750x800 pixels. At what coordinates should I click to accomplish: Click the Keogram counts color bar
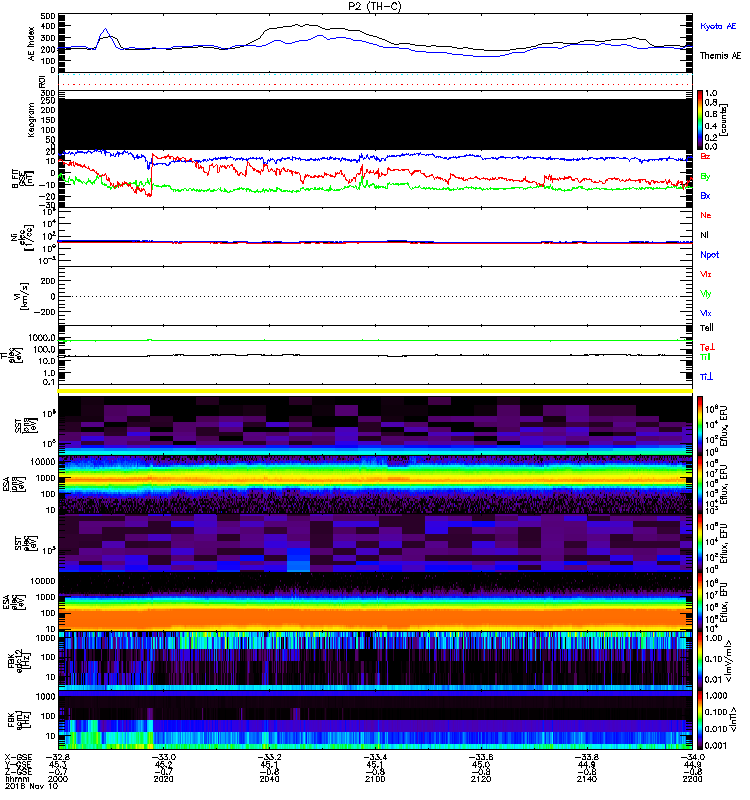click(x=700, y=120)
